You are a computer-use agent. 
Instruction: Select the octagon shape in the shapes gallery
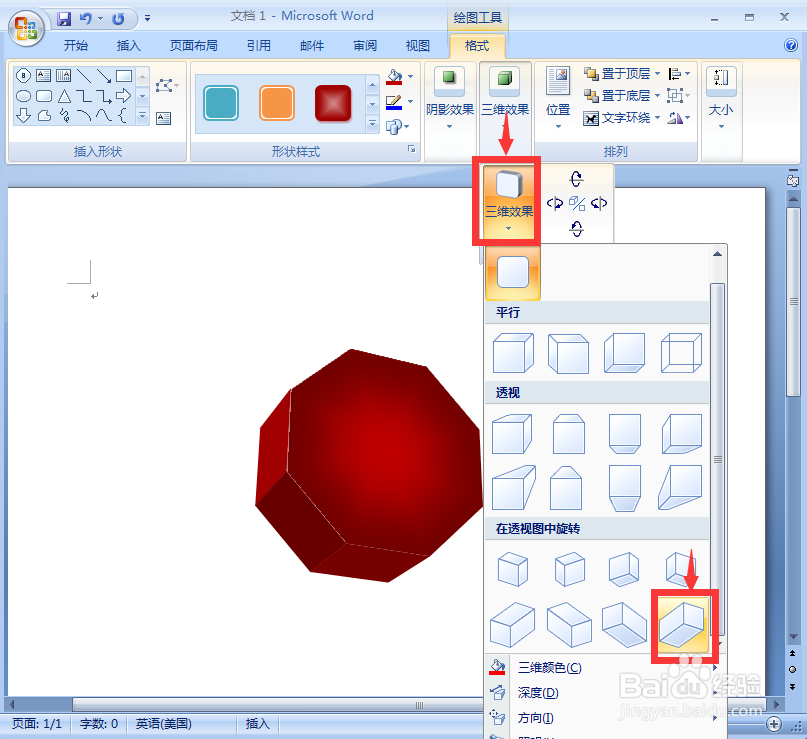click(23, 76)
